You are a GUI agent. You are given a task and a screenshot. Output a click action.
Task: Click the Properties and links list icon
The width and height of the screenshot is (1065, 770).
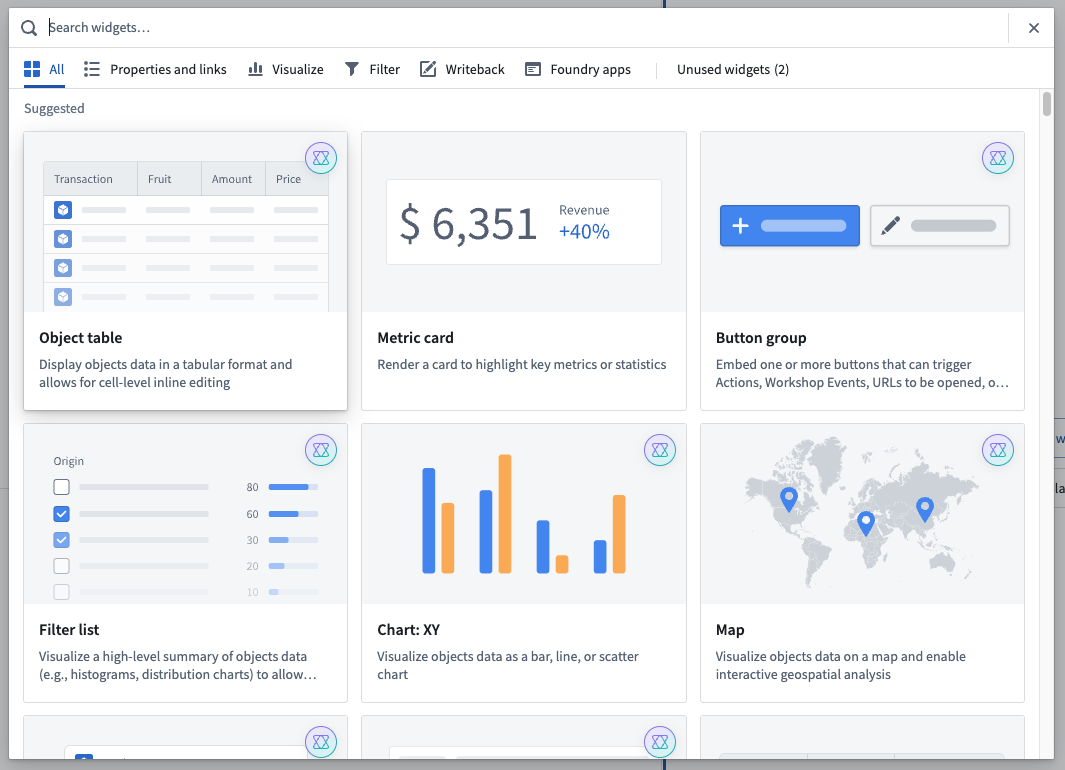tap(92, 69)
